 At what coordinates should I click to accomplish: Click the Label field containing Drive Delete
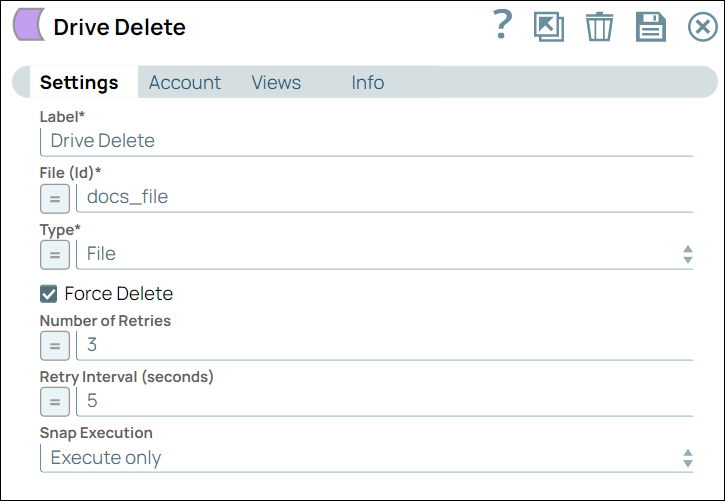point(366,141)
